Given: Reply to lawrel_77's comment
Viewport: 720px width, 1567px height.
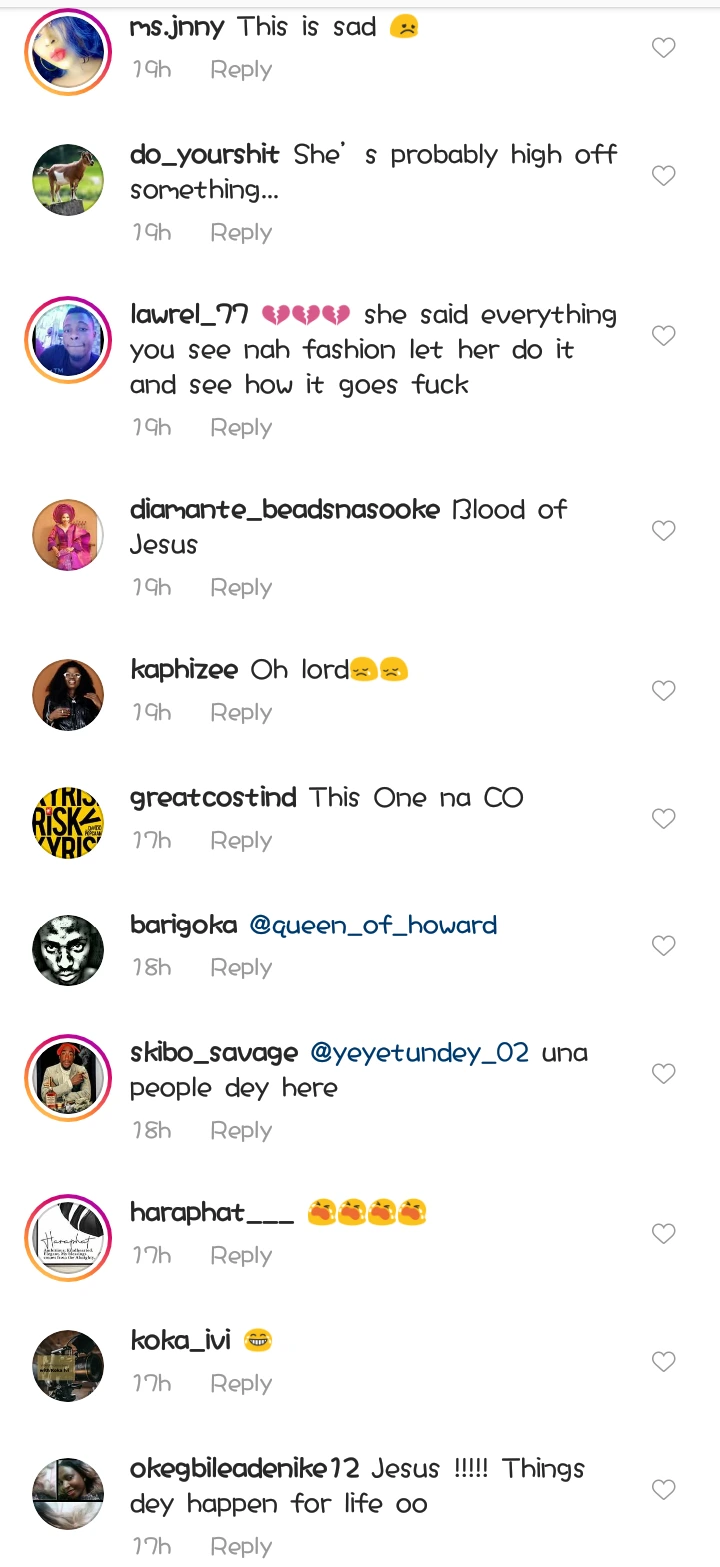Looking at the screenshot, I should (x=241, y=428).
